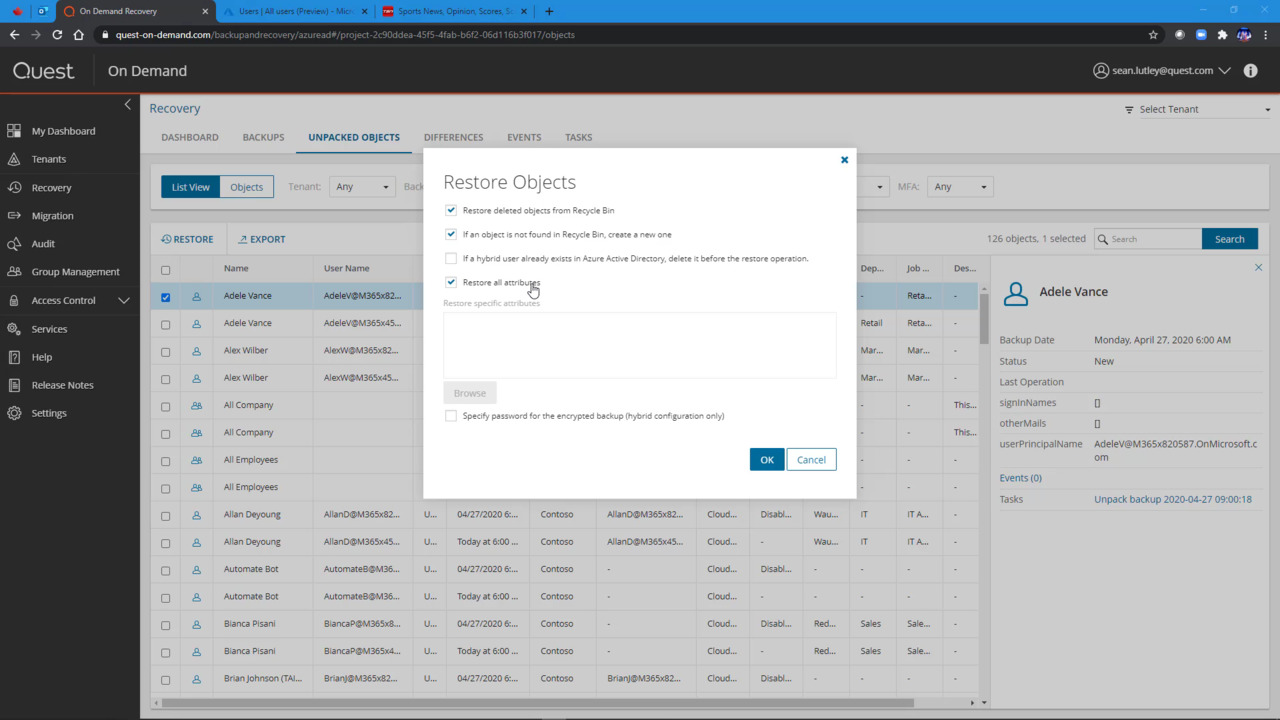Select the Services gear icon
The image size is (1280, 720).
click(14, 328)
